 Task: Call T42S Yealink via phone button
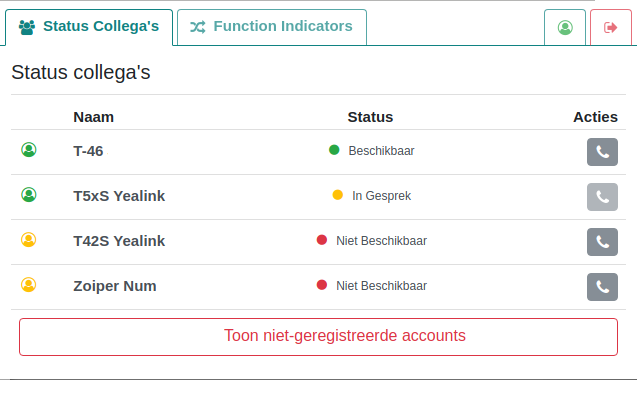tap(602, 242)
